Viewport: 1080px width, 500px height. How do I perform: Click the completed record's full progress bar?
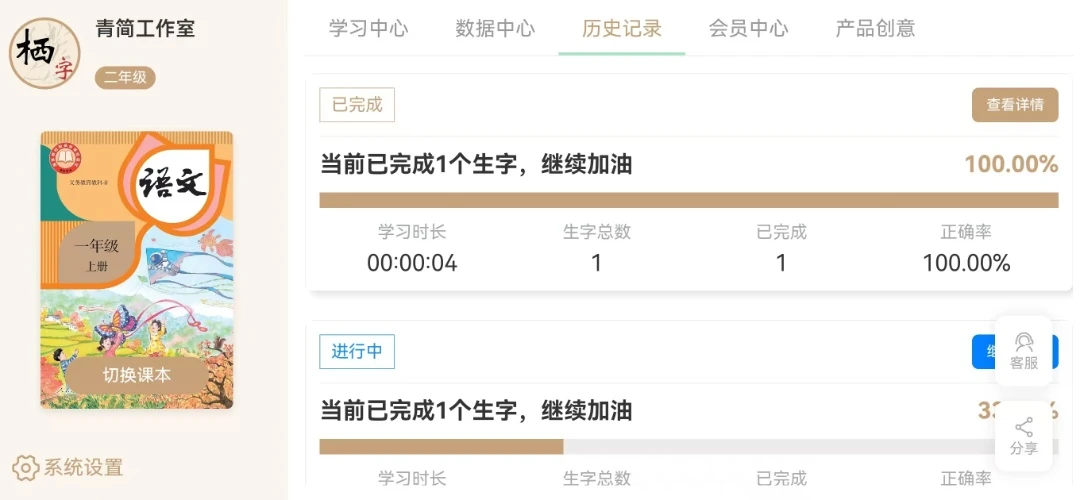tap(688, 200)
